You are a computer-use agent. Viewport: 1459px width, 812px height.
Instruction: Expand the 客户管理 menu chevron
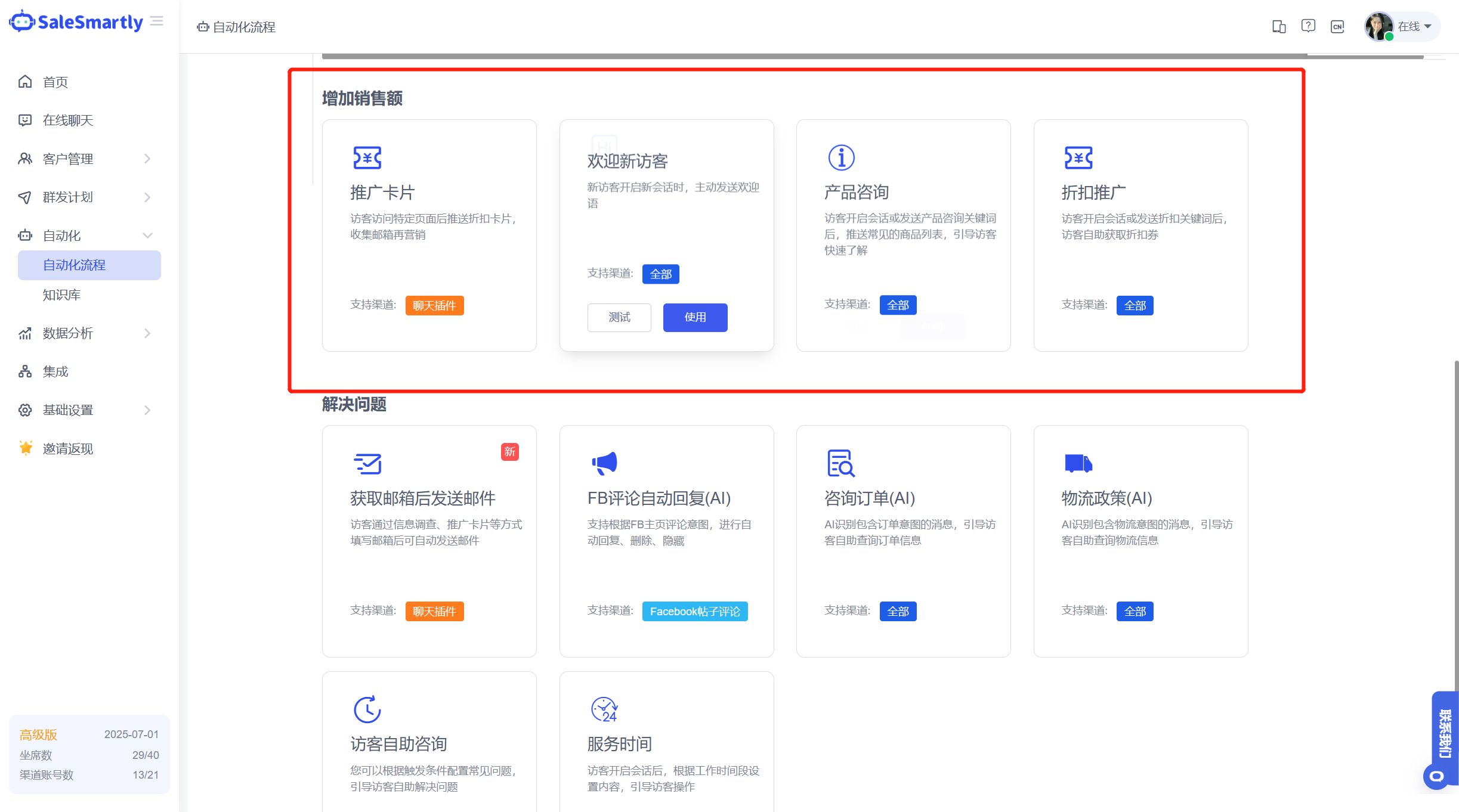click(147, 159)
